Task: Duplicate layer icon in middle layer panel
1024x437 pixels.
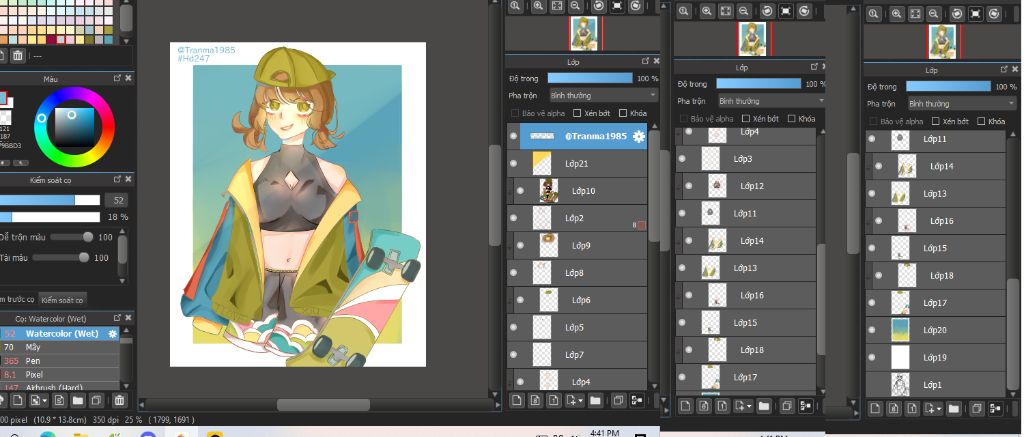Action: (x=787, y=406)
